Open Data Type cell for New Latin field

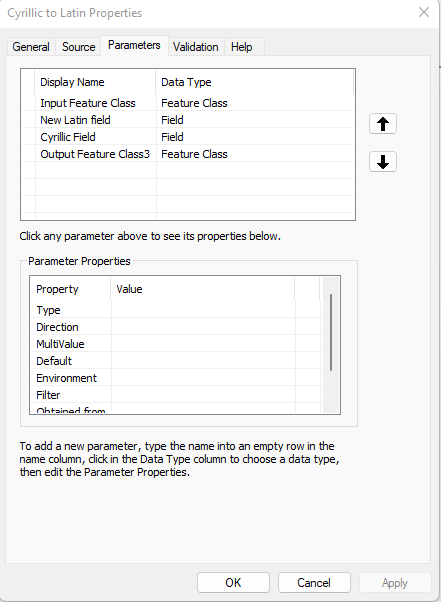click(x=255, y=120)
